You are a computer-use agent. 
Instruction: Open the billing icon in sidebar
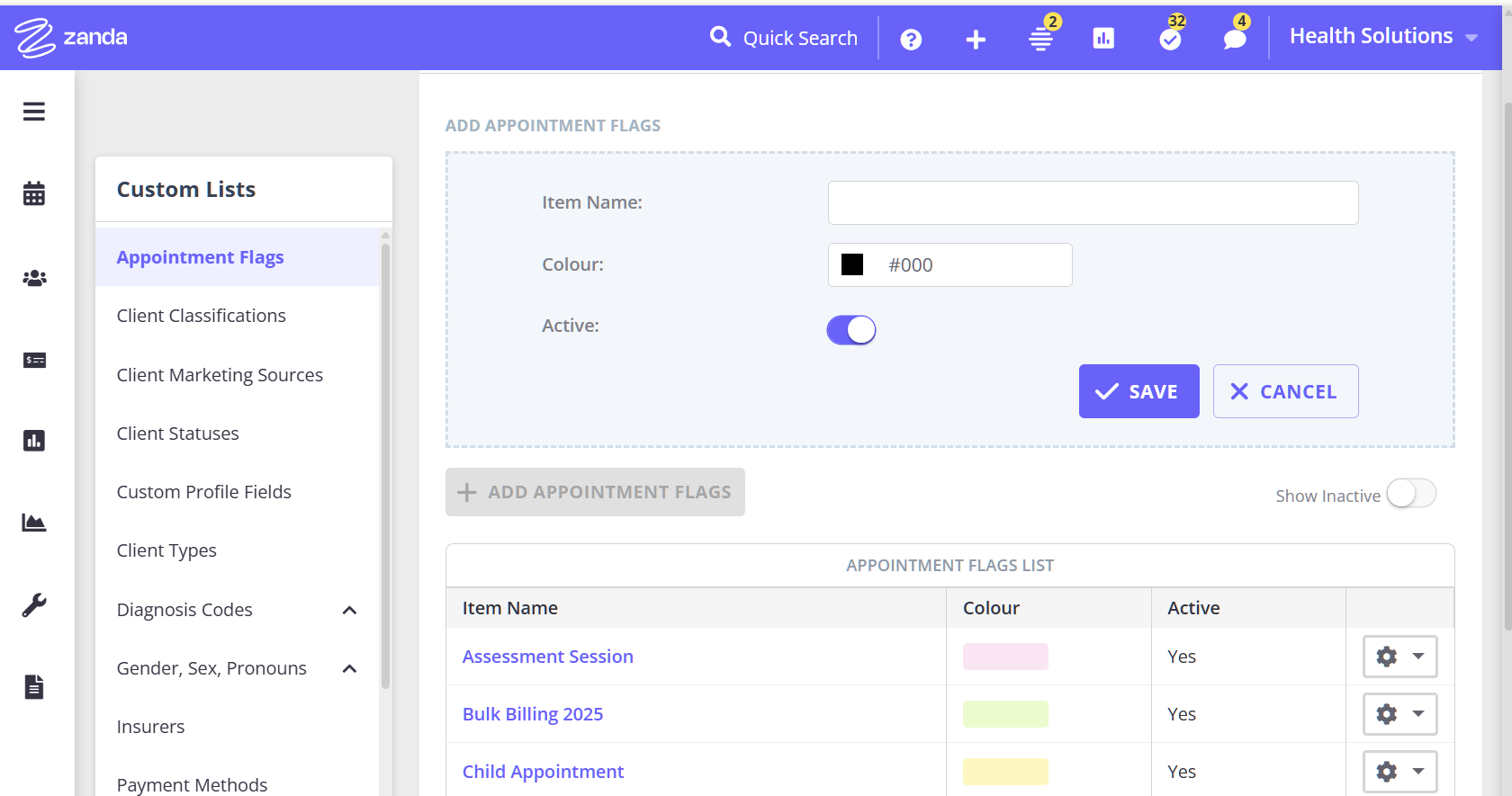(34, 360)
